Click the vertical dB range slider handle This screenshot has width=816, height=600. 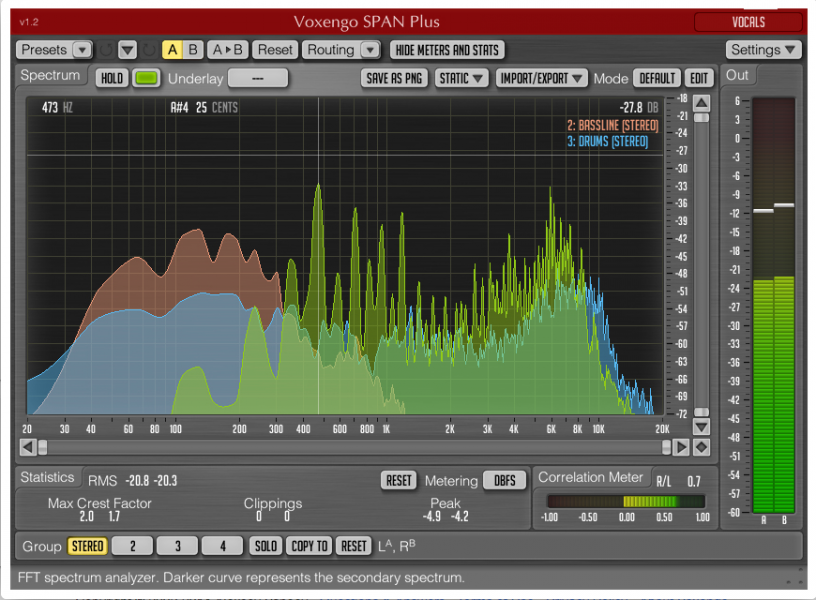click(x=702, y=118)
